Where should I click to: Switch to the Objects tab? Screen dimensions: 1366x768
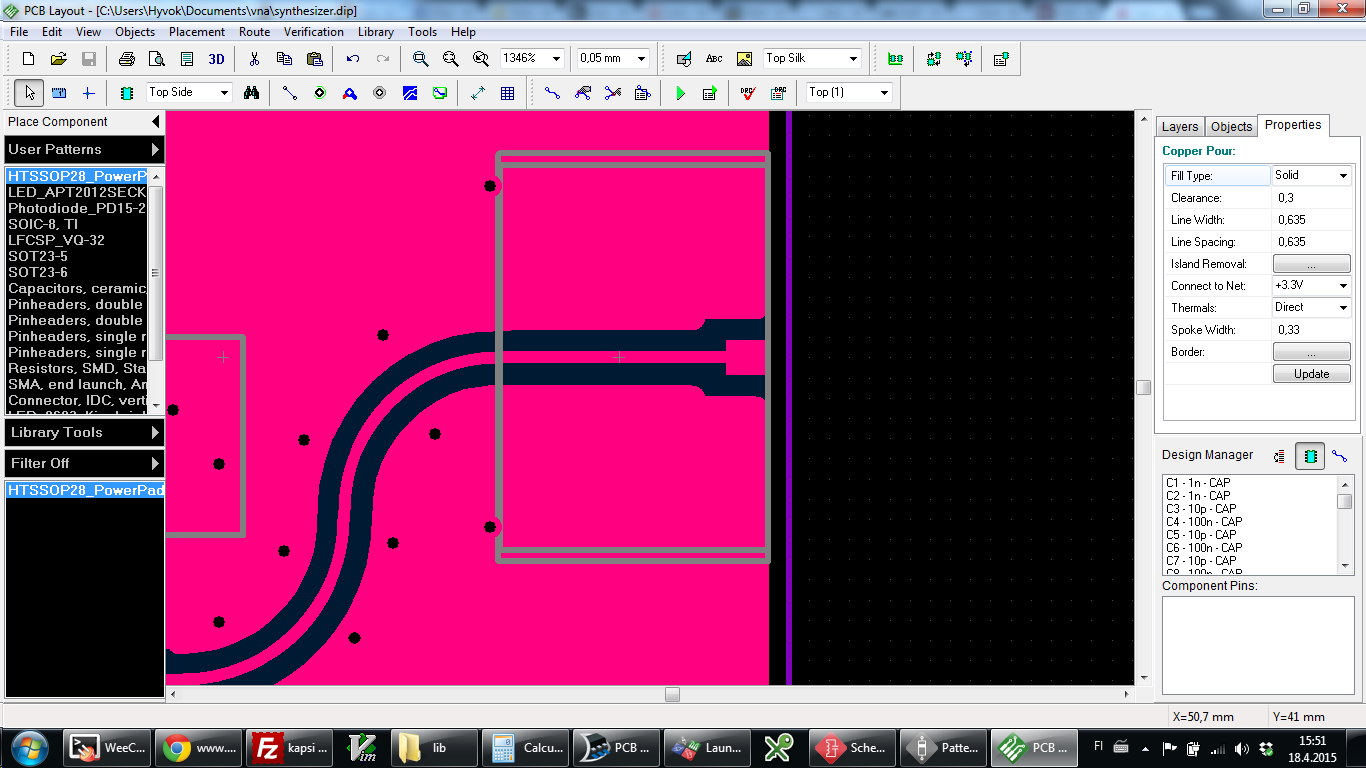[x=1231, y=127]
